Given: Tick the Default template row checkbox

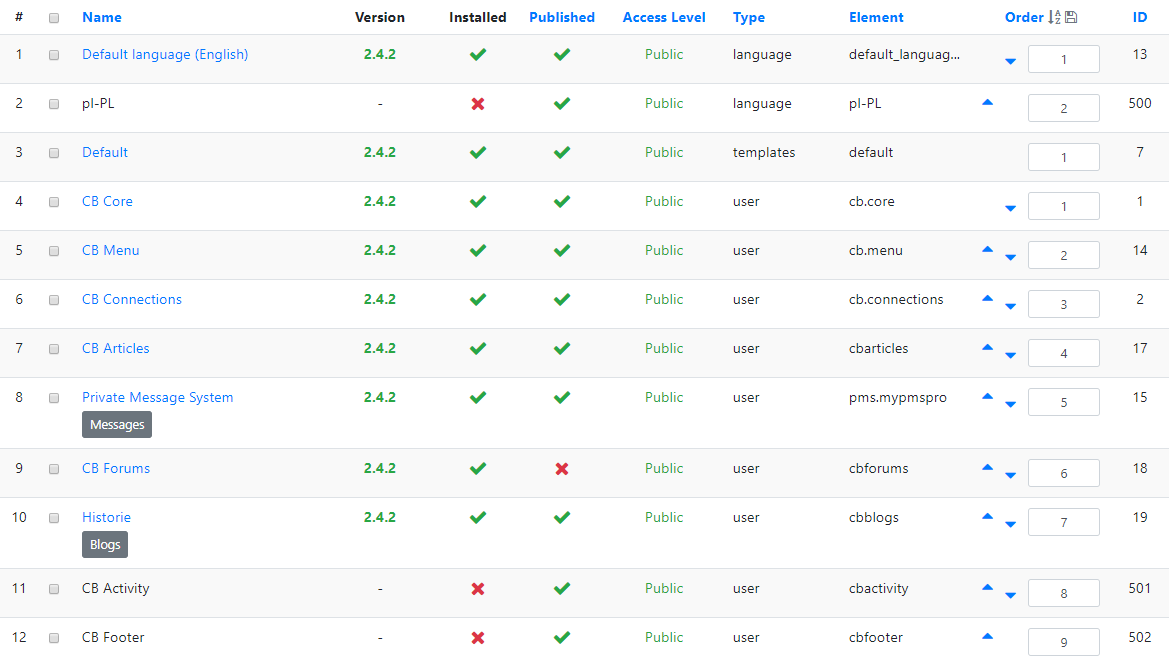Looking at the screenshot, I should [x=54, y=153].
